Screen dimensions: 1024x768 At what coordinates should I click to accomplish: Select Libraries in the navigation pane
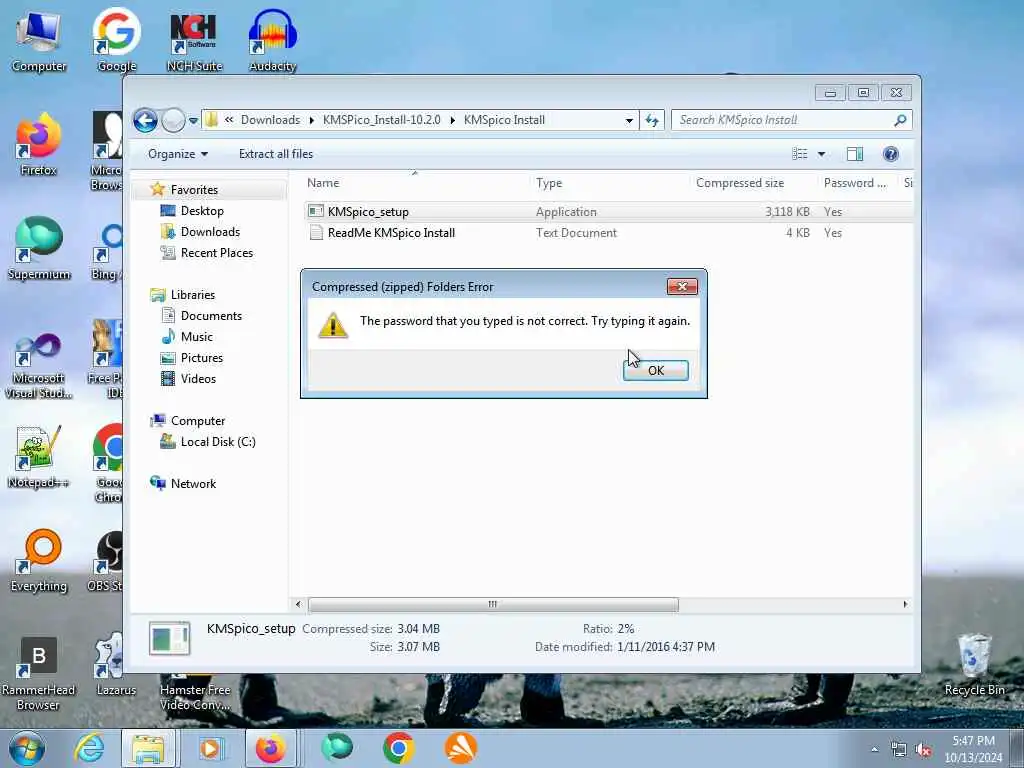193,295
